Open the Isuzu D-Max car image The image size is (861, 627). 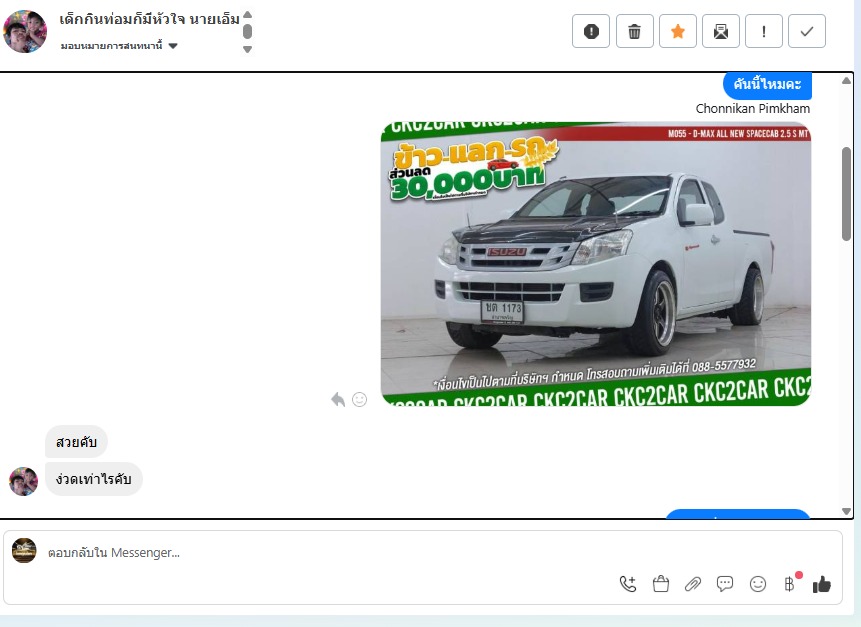[x=596, y=264]
